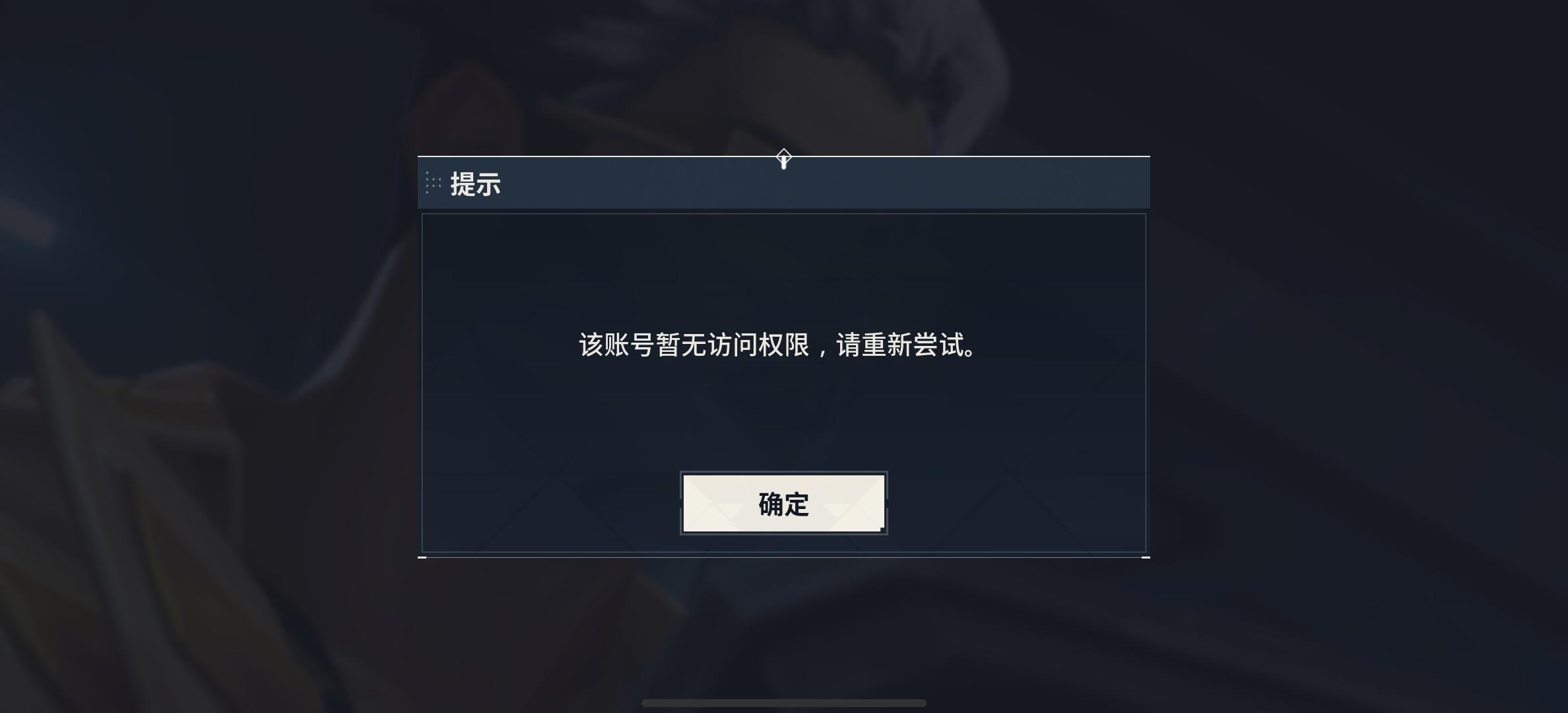Tap the home indicator bar at screen bottom
The width and height of the screenshot is (1568, 713).
[784, 703]
